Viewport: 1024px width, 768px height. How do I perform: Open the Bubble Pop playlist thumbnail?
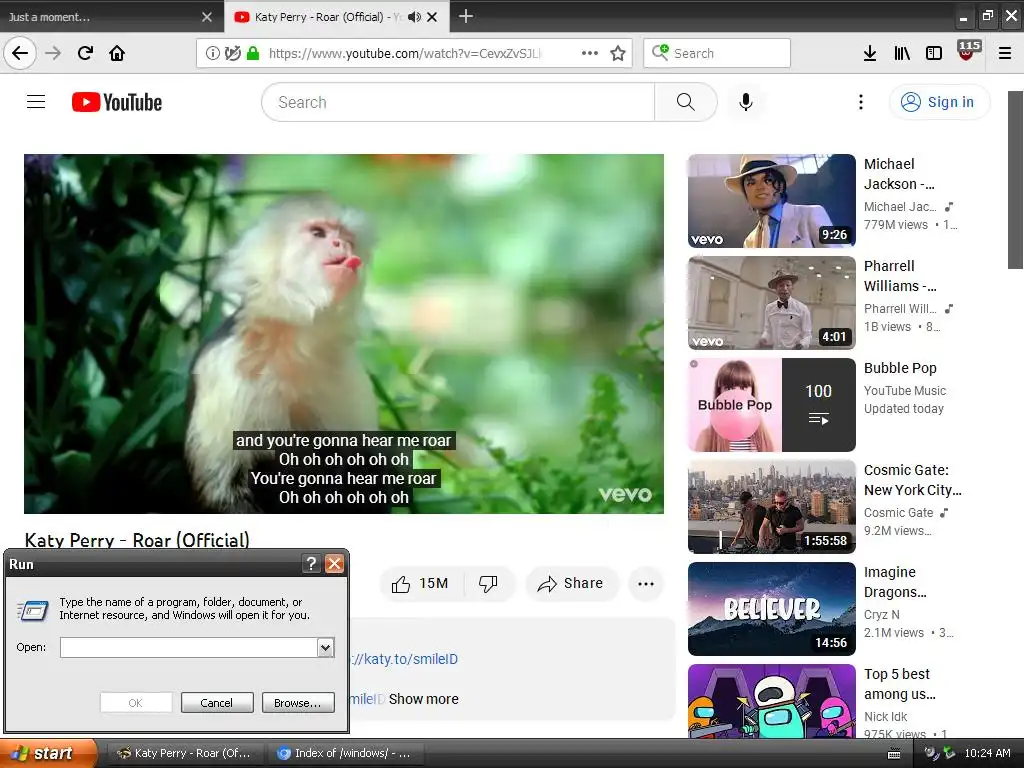tap(771, 405)
